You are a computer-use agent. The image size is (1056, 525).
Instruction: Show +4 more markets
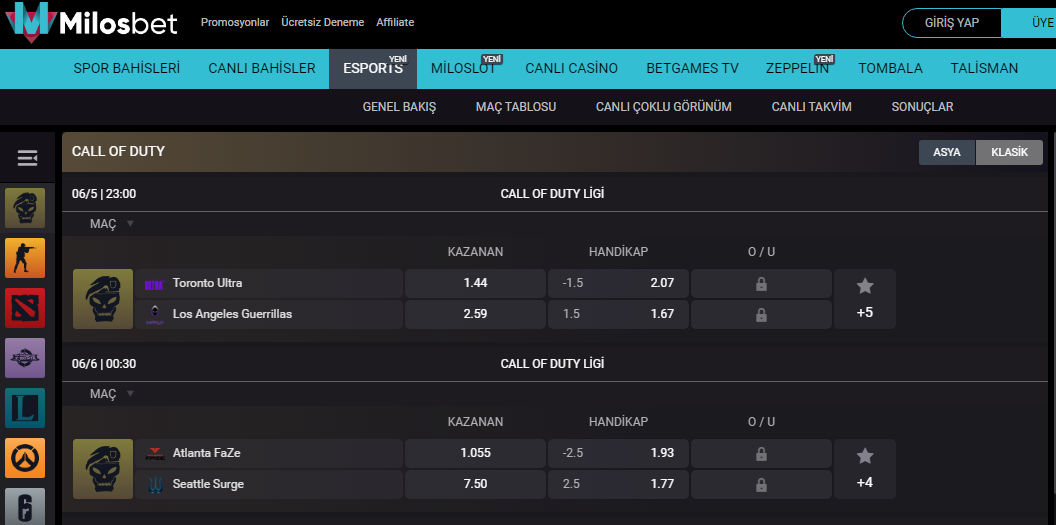click(865, 483)
